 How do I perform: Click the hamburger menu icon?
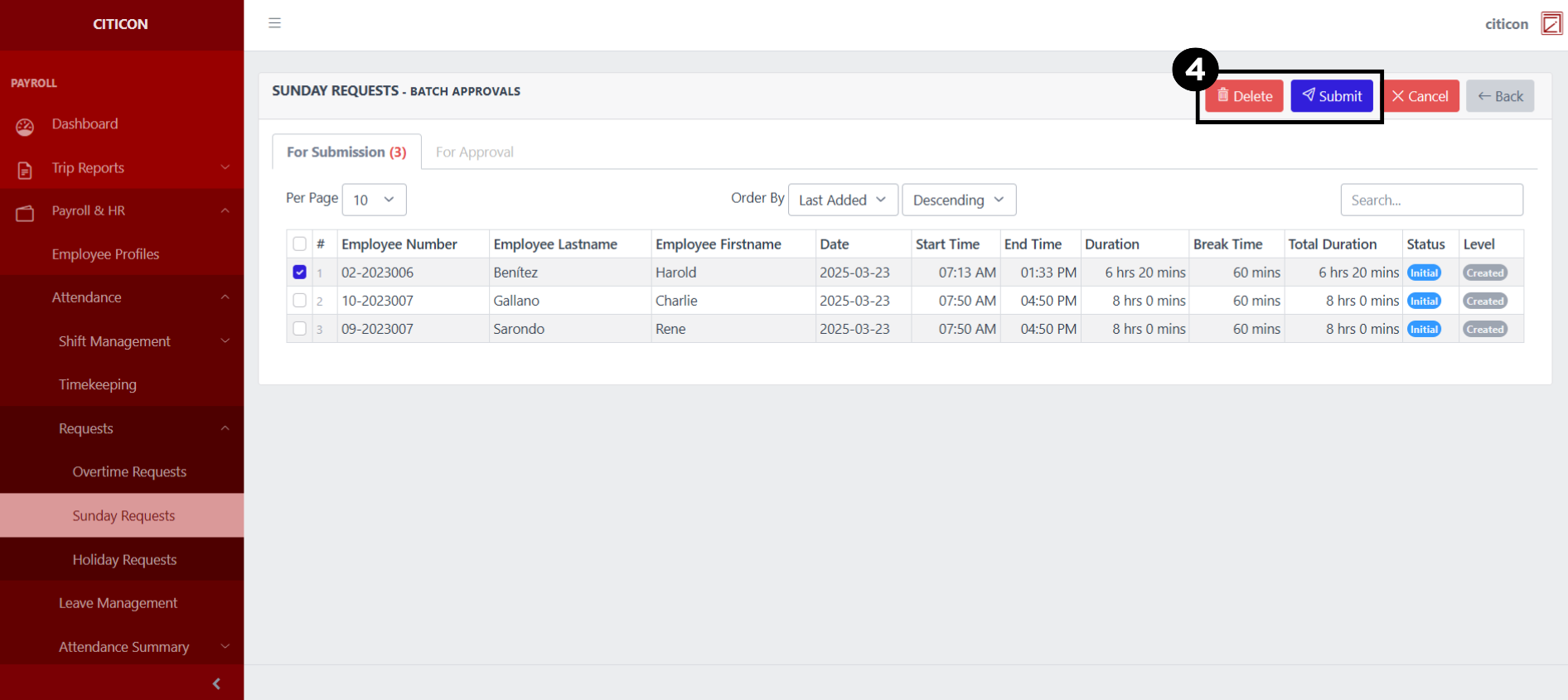tap(274, 23)
